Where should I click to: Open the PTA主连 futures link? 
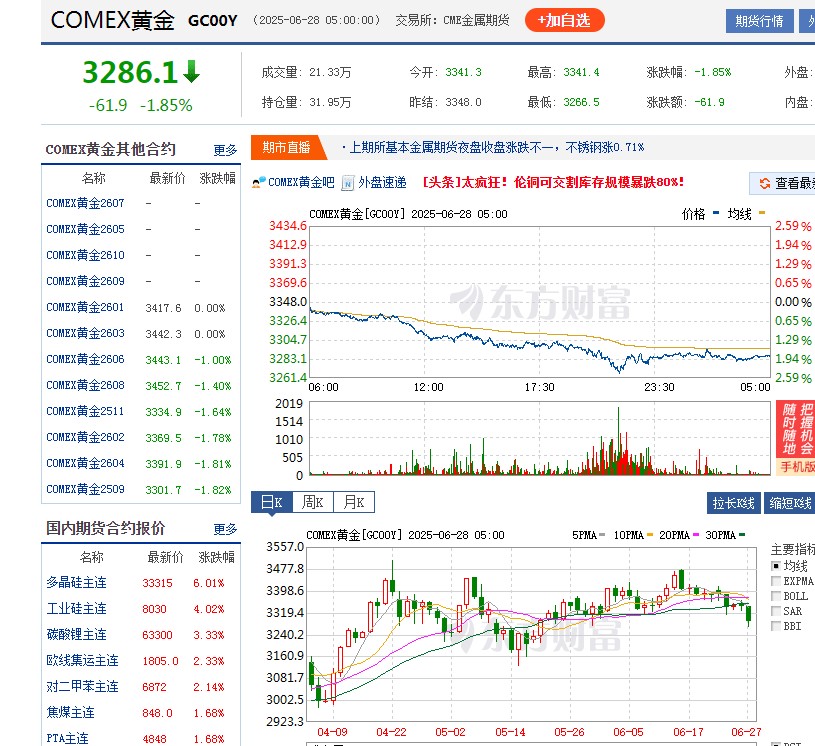point(68,739)
